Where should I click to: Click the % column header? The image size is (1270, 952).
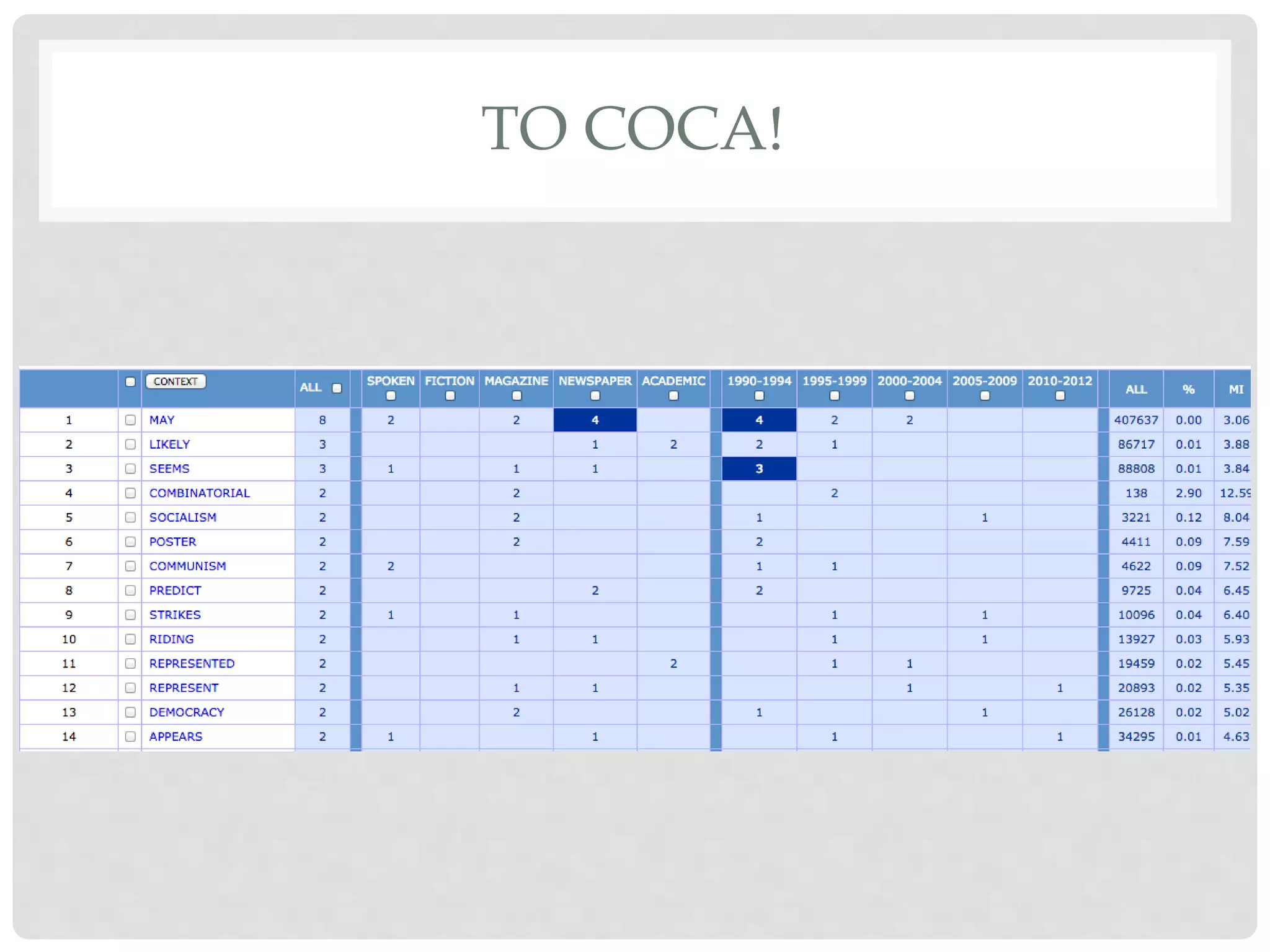(1189, 390)
